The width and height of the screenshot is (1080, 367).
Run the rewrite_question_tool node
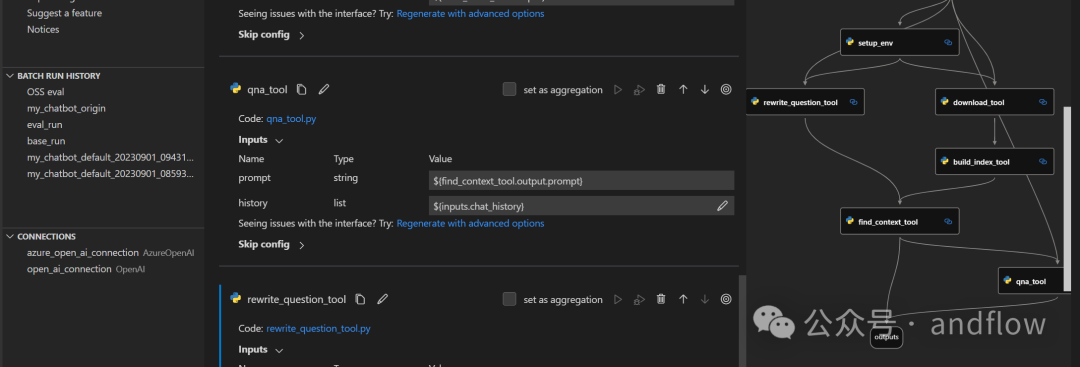[618, 300]
